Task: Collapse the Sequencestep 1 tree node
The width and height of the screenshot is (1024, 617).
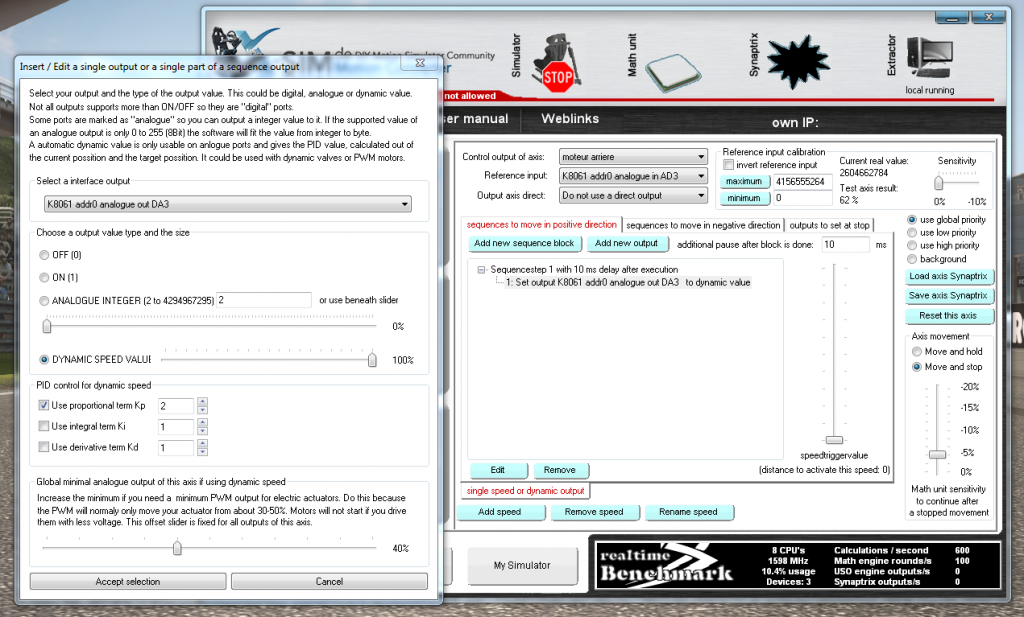Action: [x=481, y=270]
